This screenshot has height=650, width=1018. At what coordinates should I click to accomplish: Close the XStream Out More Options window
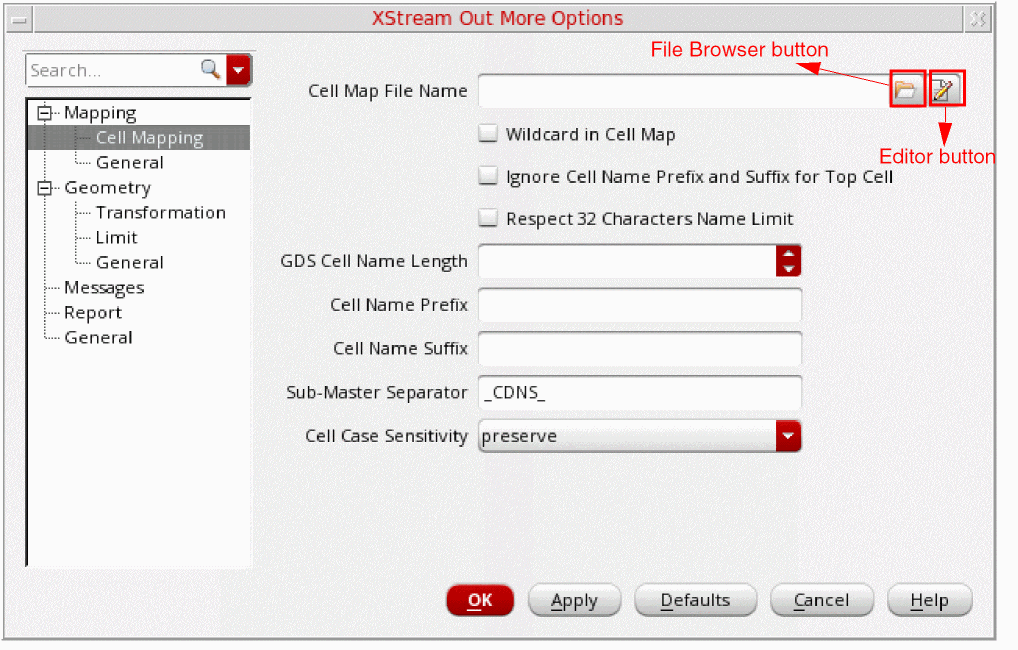(x=978, y=19)
